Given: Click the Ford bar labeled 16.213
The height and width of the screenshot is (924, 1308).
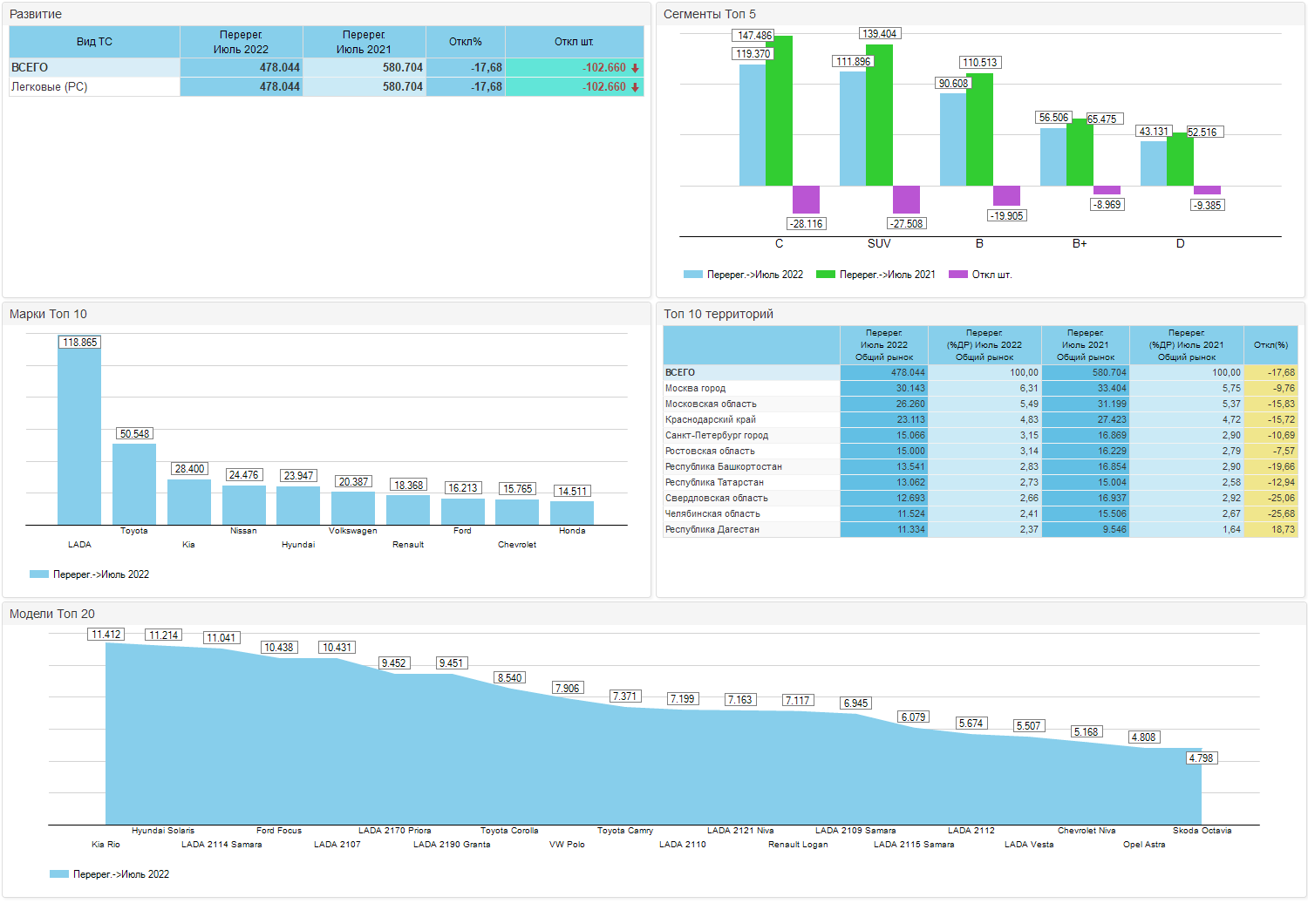Looking at the screenshot, I should coord(463,512).
